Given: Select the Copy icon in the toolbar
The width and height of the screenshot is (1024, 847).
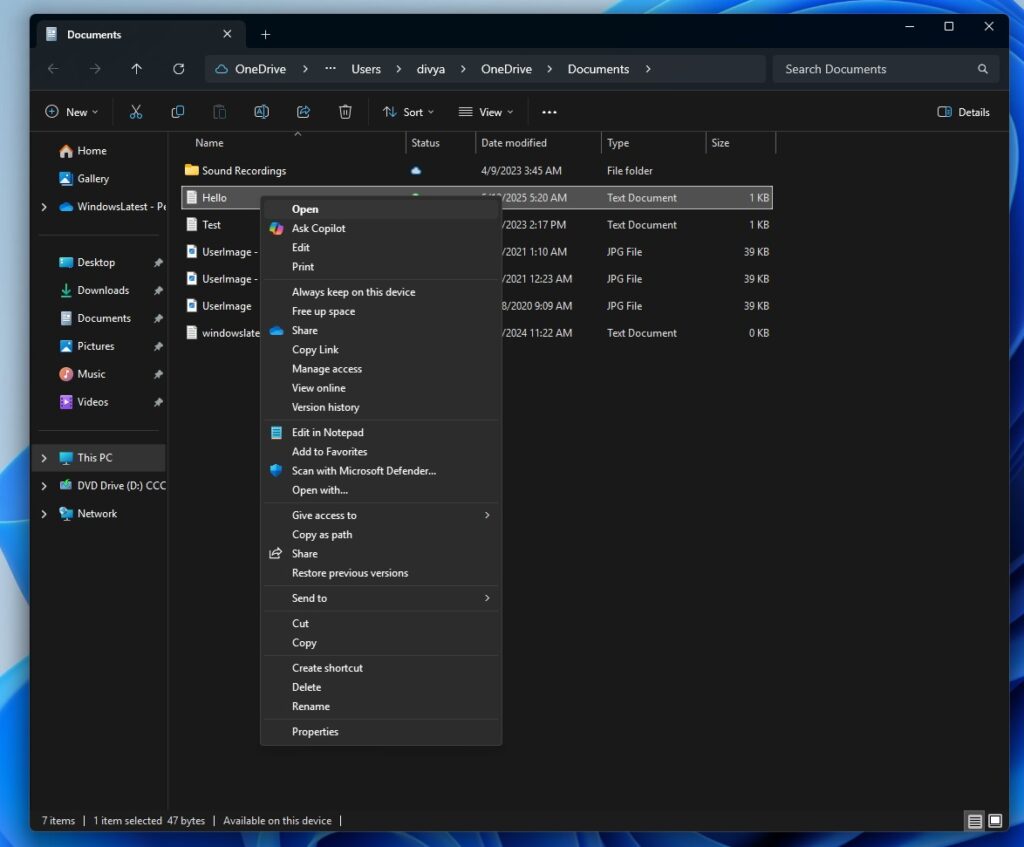Looking at the screenshot, I should (179, 112).
